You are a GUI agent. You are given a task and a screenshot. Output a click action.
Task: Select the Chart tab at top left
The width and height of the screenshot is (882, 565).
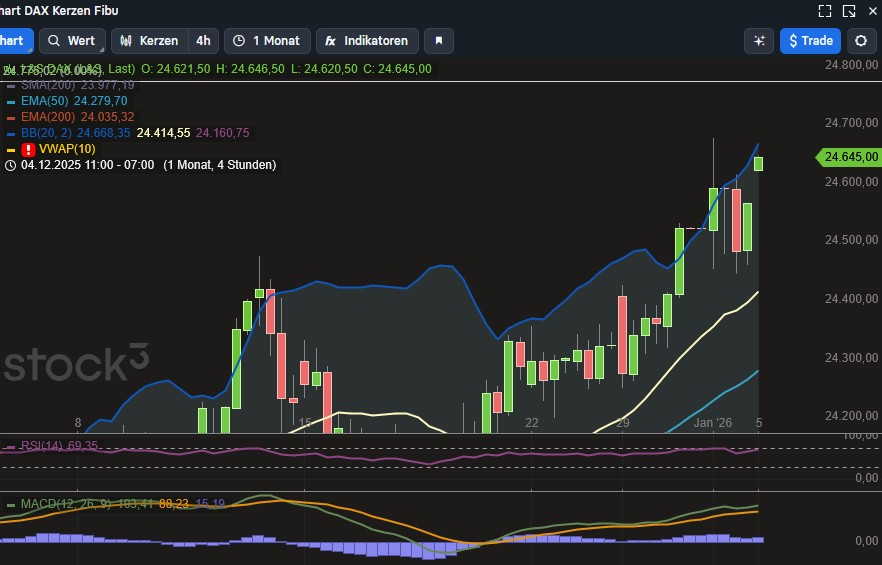tap(12, 41)
